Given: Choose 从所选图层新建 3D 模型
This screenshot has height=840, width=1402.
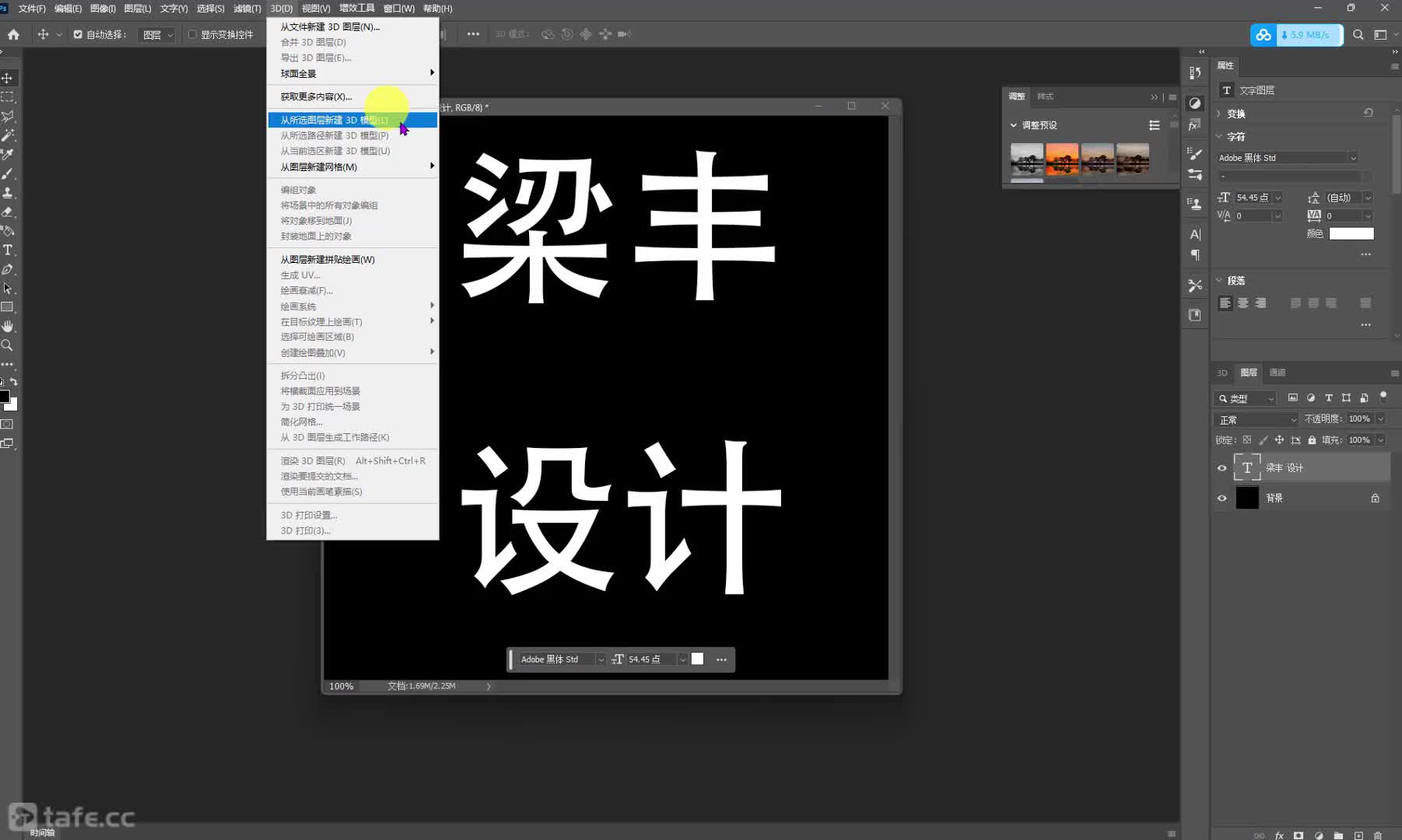Looking at the screenshot, I should [352, 120].
